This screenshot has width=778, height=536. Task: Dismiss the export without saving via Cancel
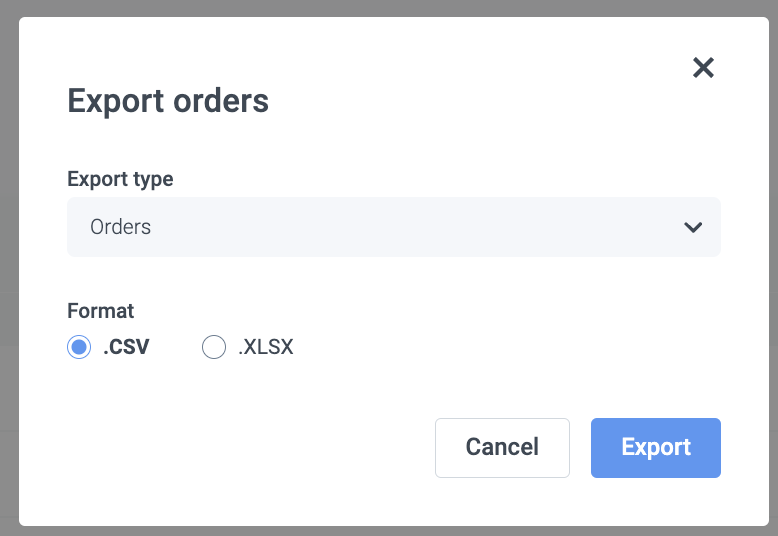click(502, 447)
